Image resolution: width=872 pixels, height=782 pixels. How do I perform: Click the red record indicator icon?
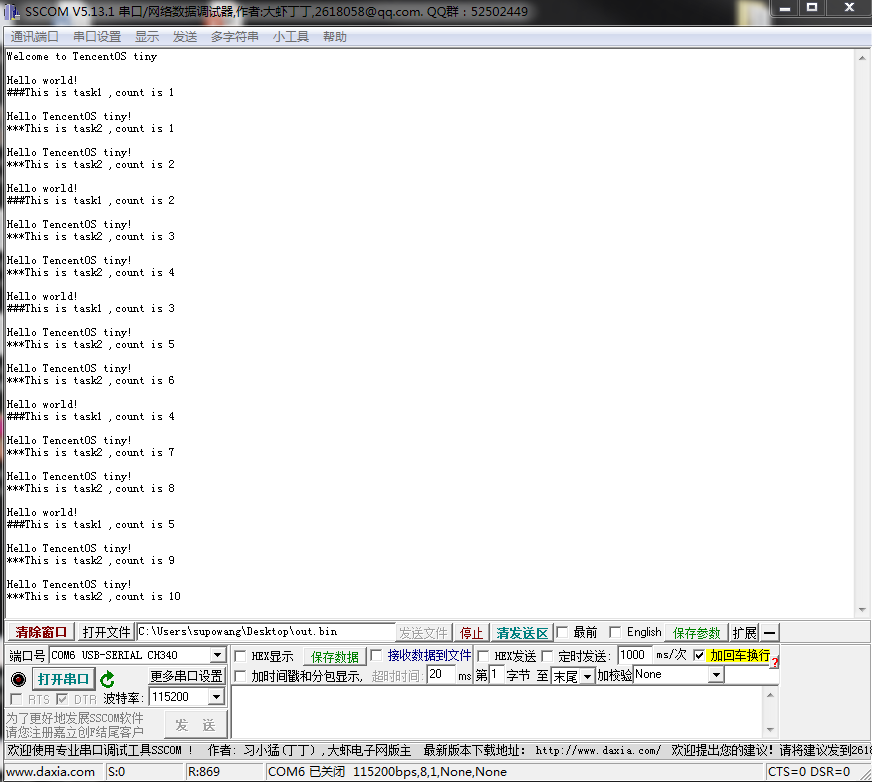tap(18, 679)
